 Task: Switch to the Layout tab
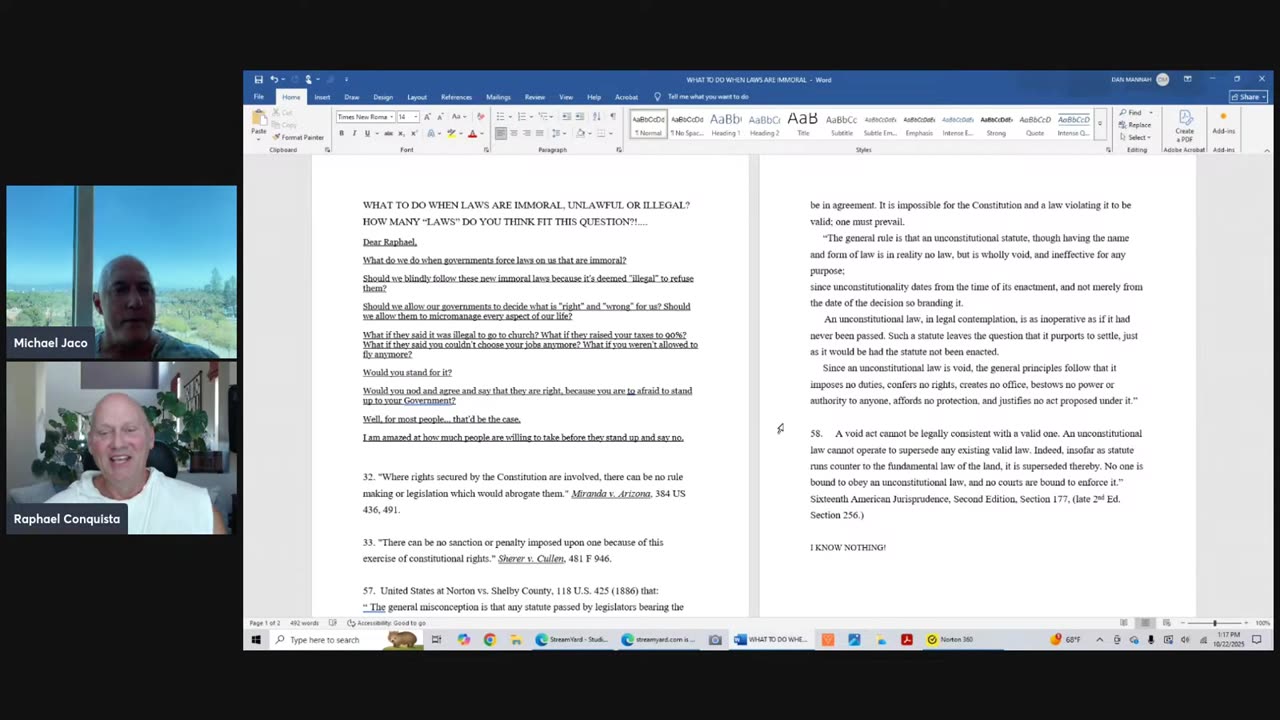417,97
